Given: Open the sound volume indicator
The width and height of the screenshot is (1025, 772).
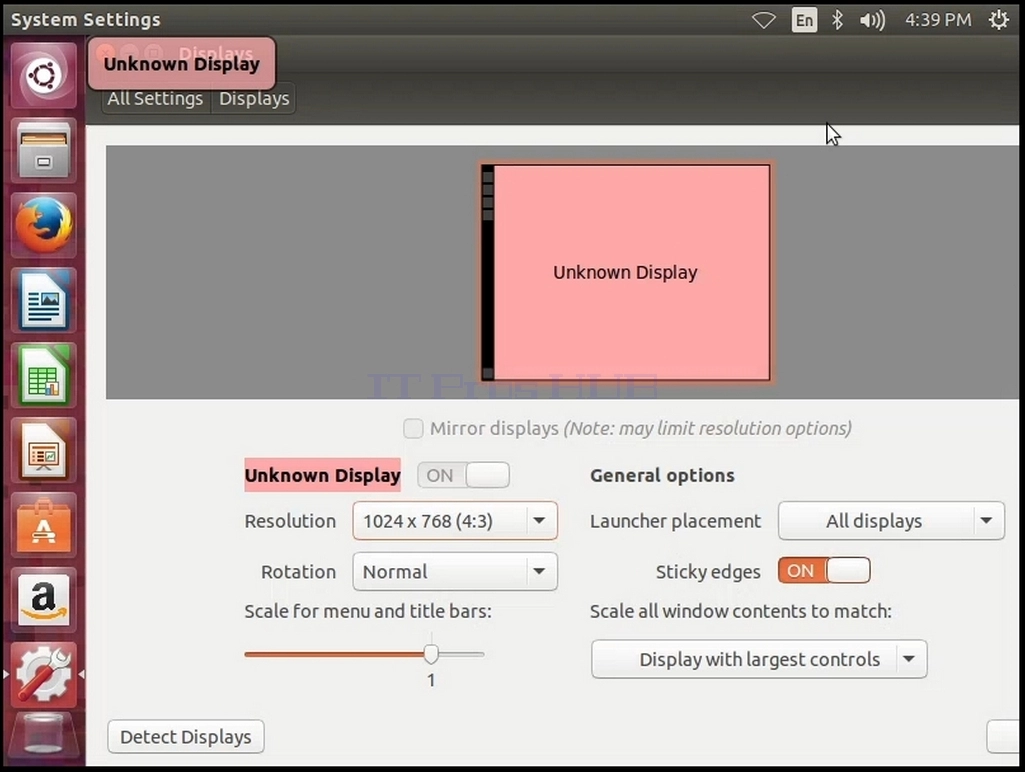Looking at the screenshot, I should coord(872,20).
